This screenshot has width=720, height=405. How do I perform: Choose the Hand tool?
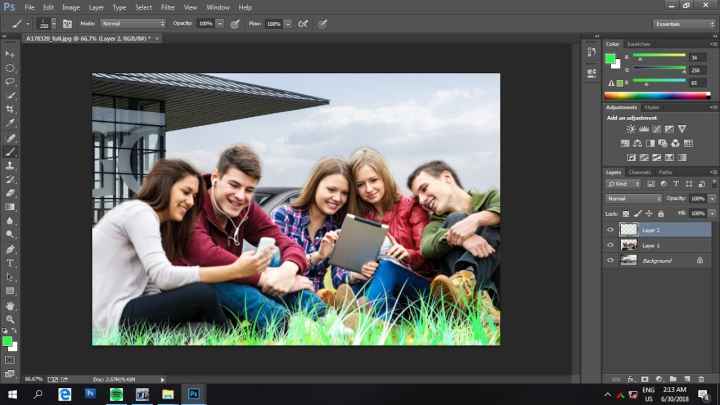10,305
